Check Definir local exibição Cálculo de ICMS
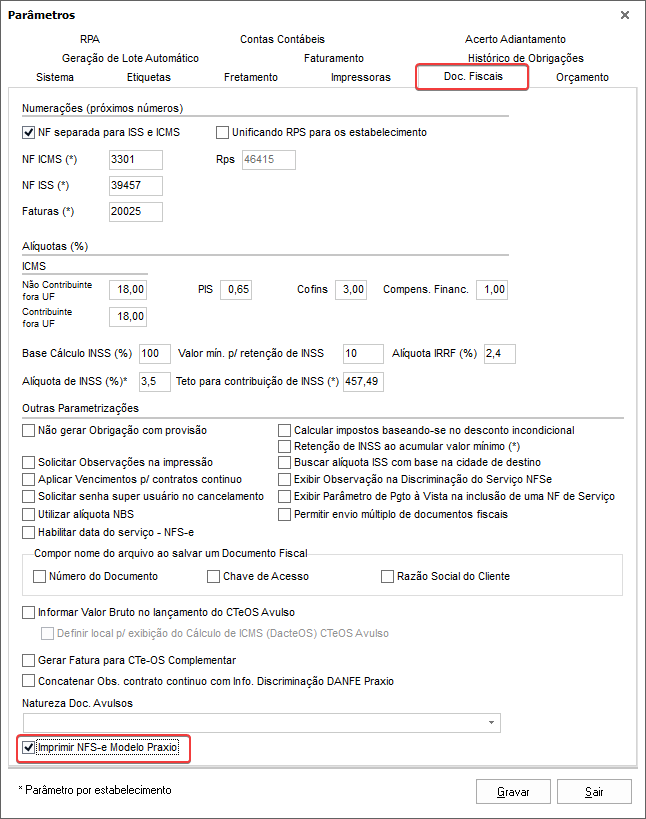646x819 pixels. point(48,634)
